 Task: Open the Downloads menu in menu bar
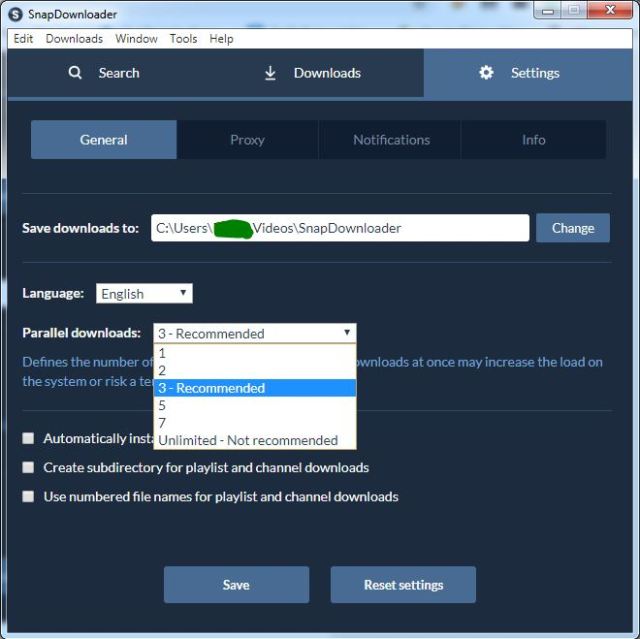[x=74, y=39]
